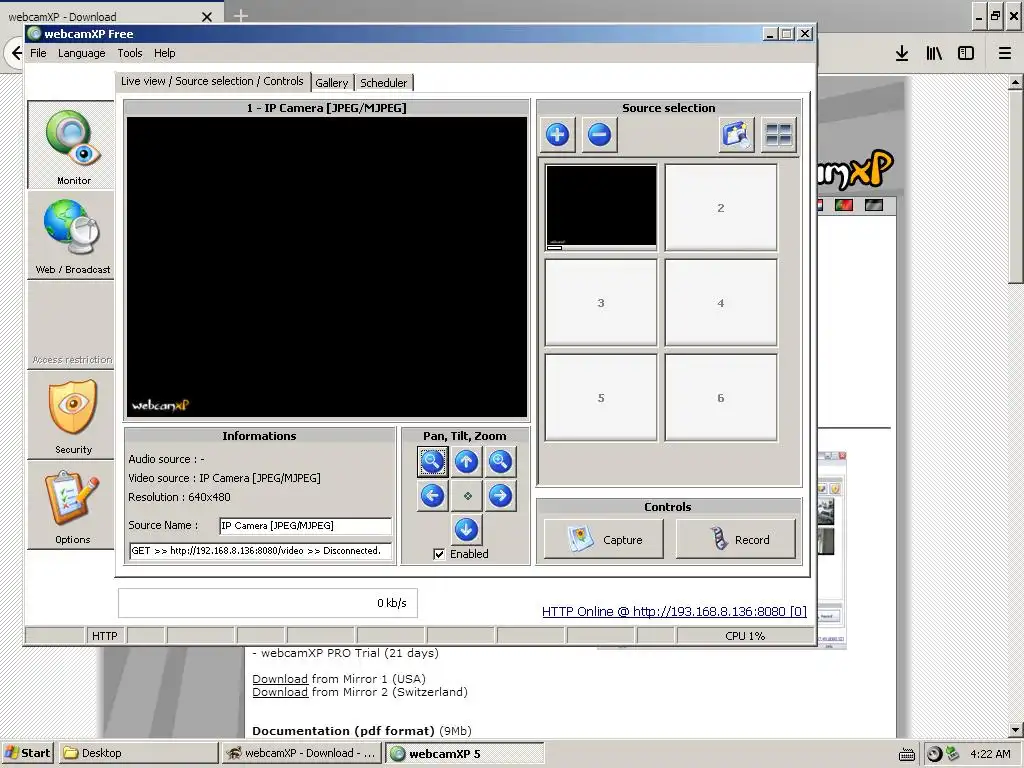Select empty source slot 5

[601, 397]
